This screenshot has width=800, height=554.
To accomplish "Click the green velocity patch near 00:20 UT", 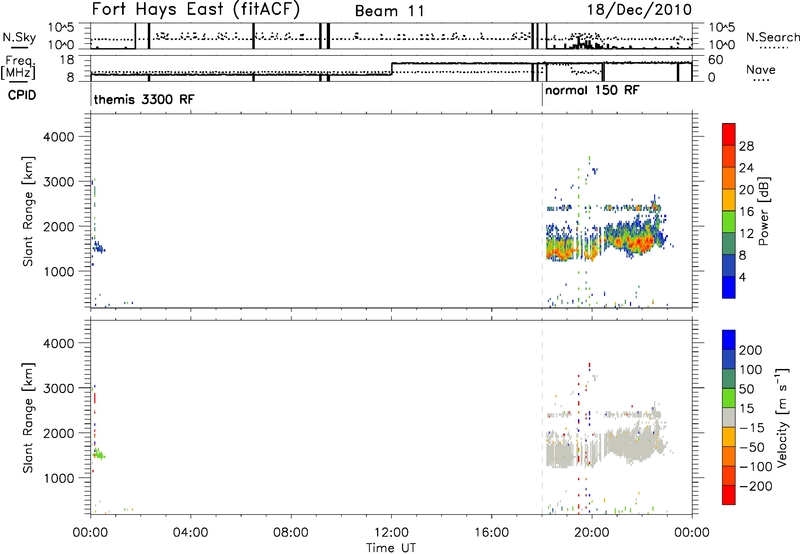I will tap(99, 454).
